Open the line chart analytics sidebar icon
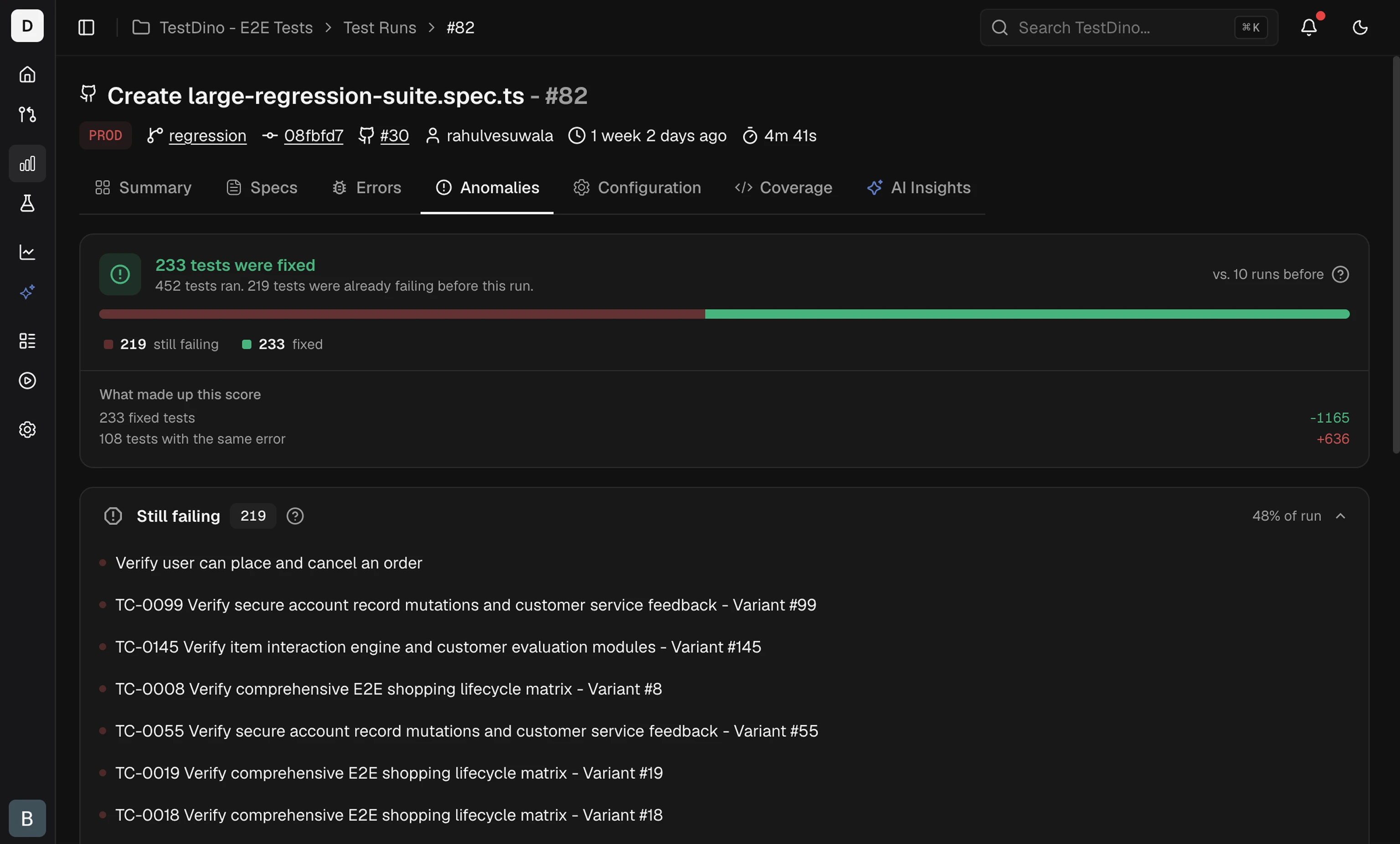The width and height of the screenshot is (1400, 844). coord(27,252)
